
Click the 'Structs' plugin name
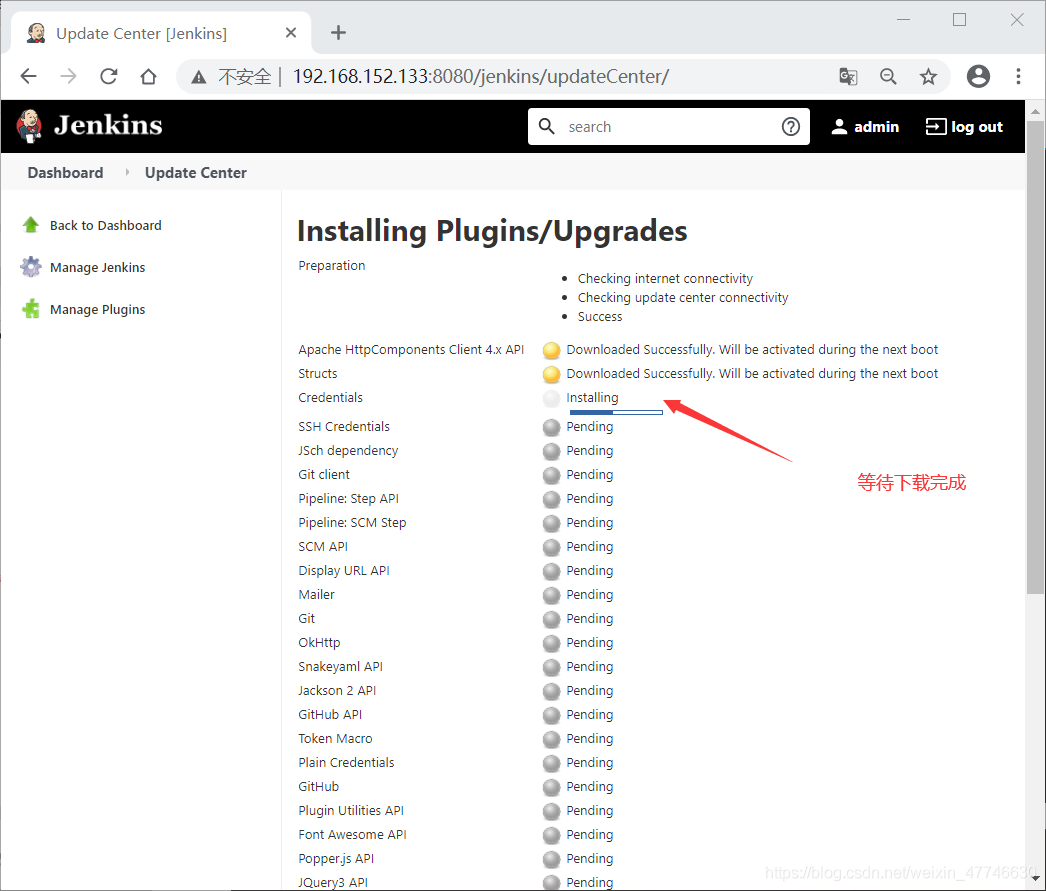click(318, 373)
